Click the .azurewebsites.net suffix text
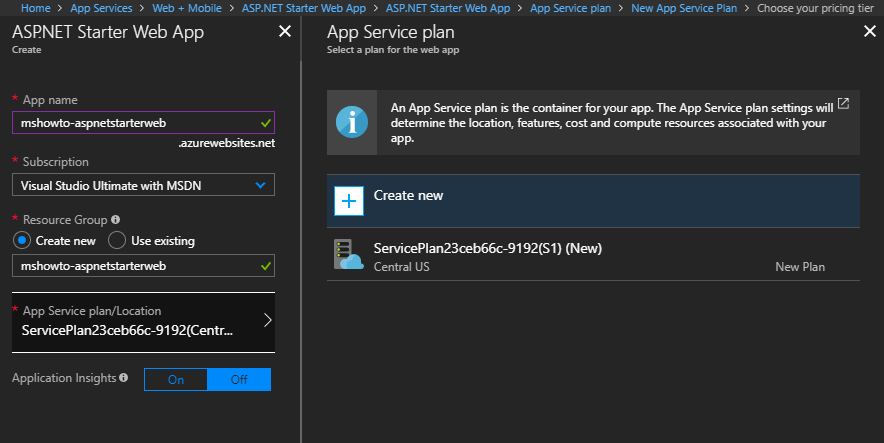Image resolution: width=884 pixels, height=443 pixels. [227, 143]
